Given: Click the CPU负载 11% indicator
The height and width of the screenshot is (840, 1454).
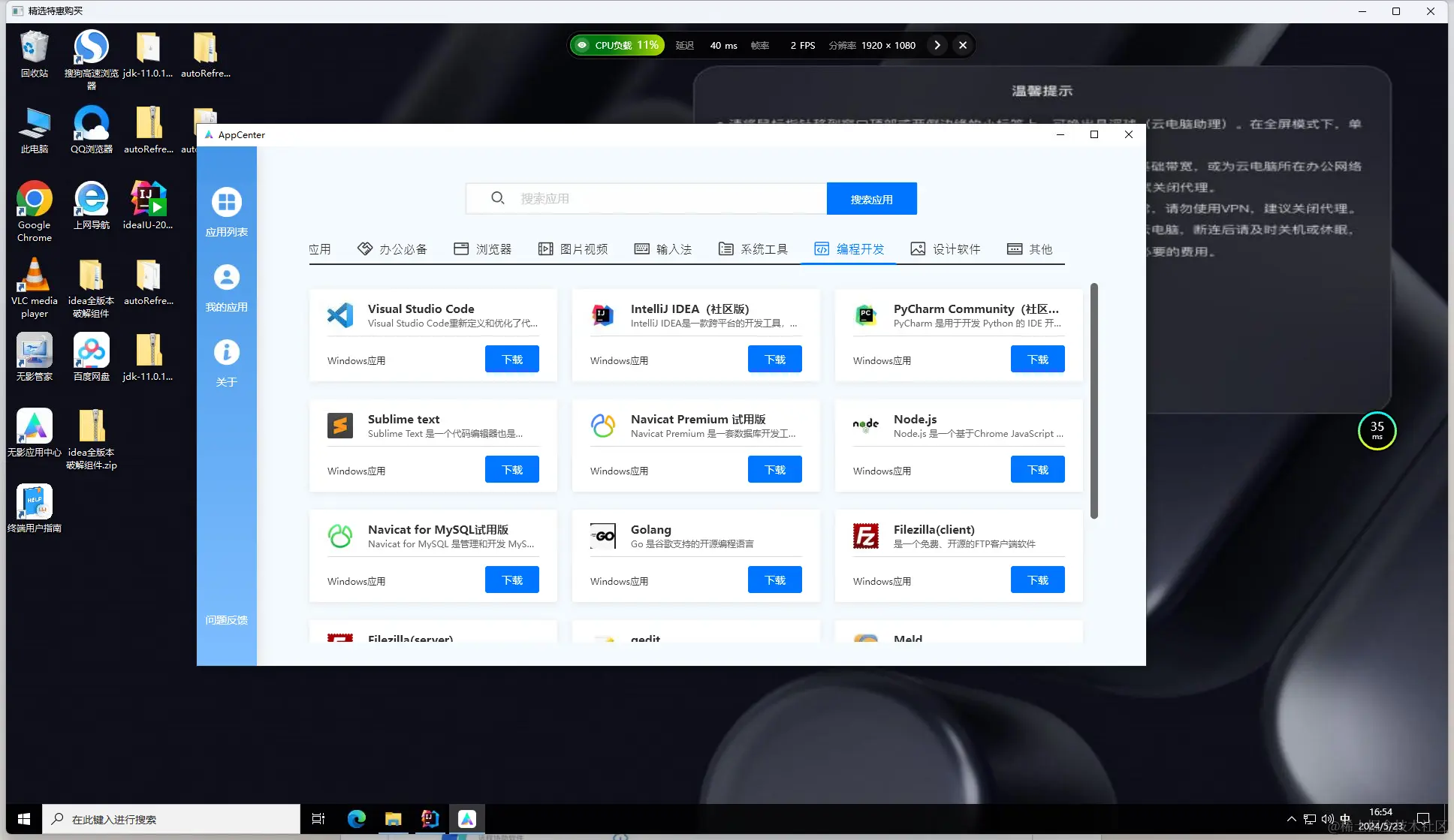Looking at the screenshot, I should 617,45.
